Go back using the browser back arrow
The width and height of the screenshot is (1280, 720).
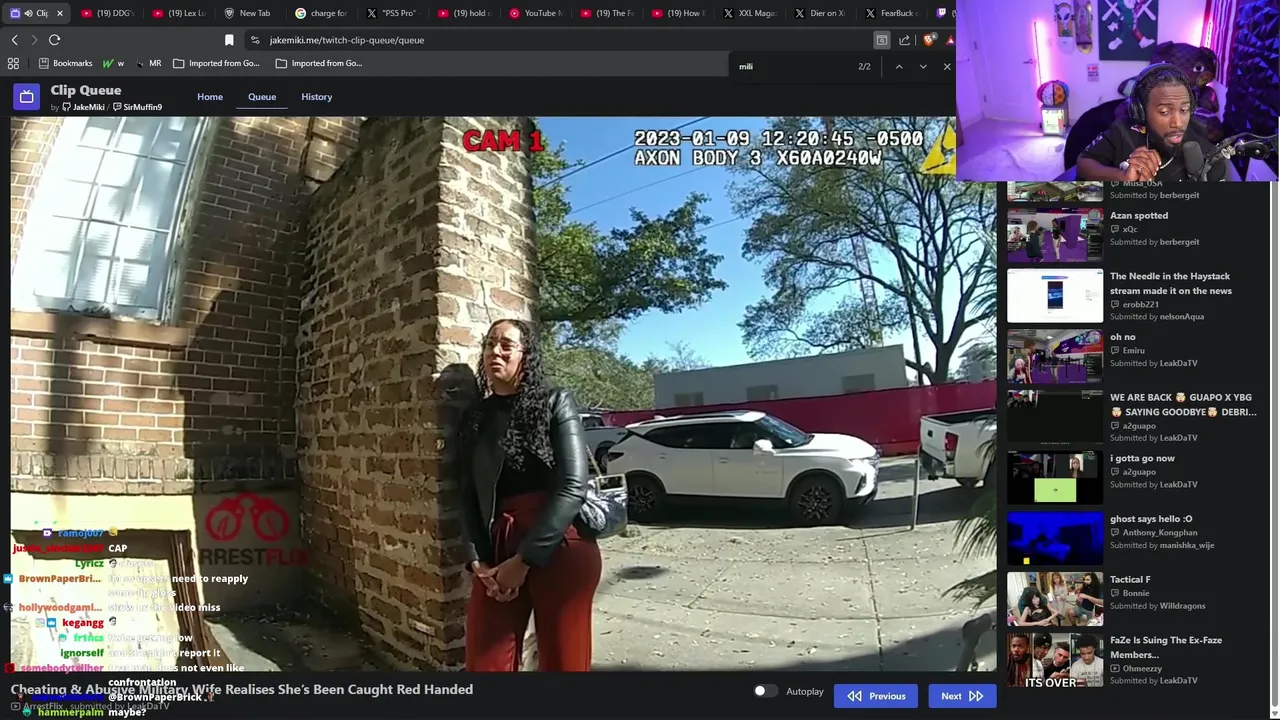(14, 40)
